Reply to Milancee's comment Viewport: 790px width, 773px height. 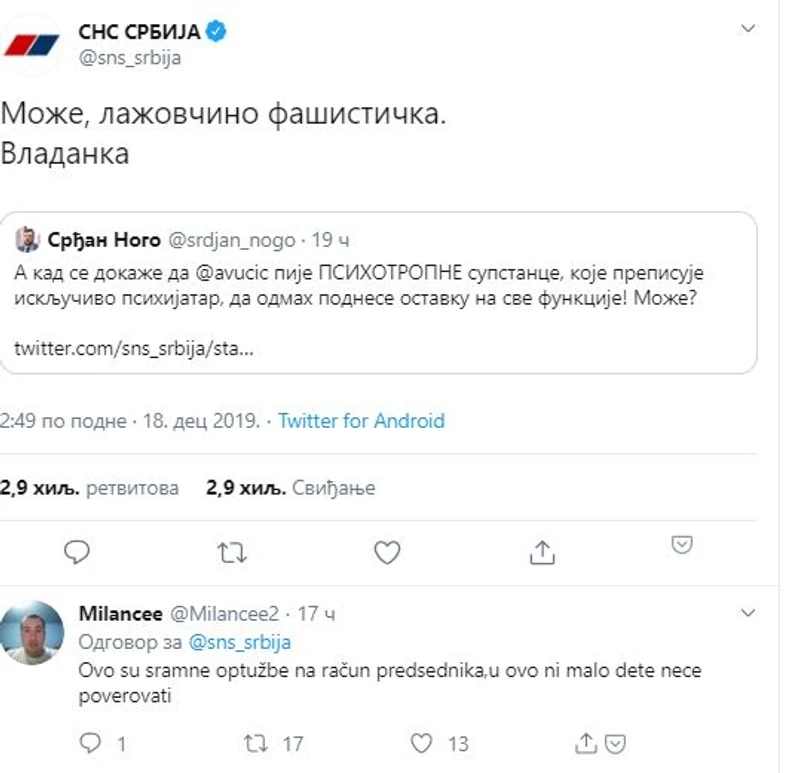(91, 743)
